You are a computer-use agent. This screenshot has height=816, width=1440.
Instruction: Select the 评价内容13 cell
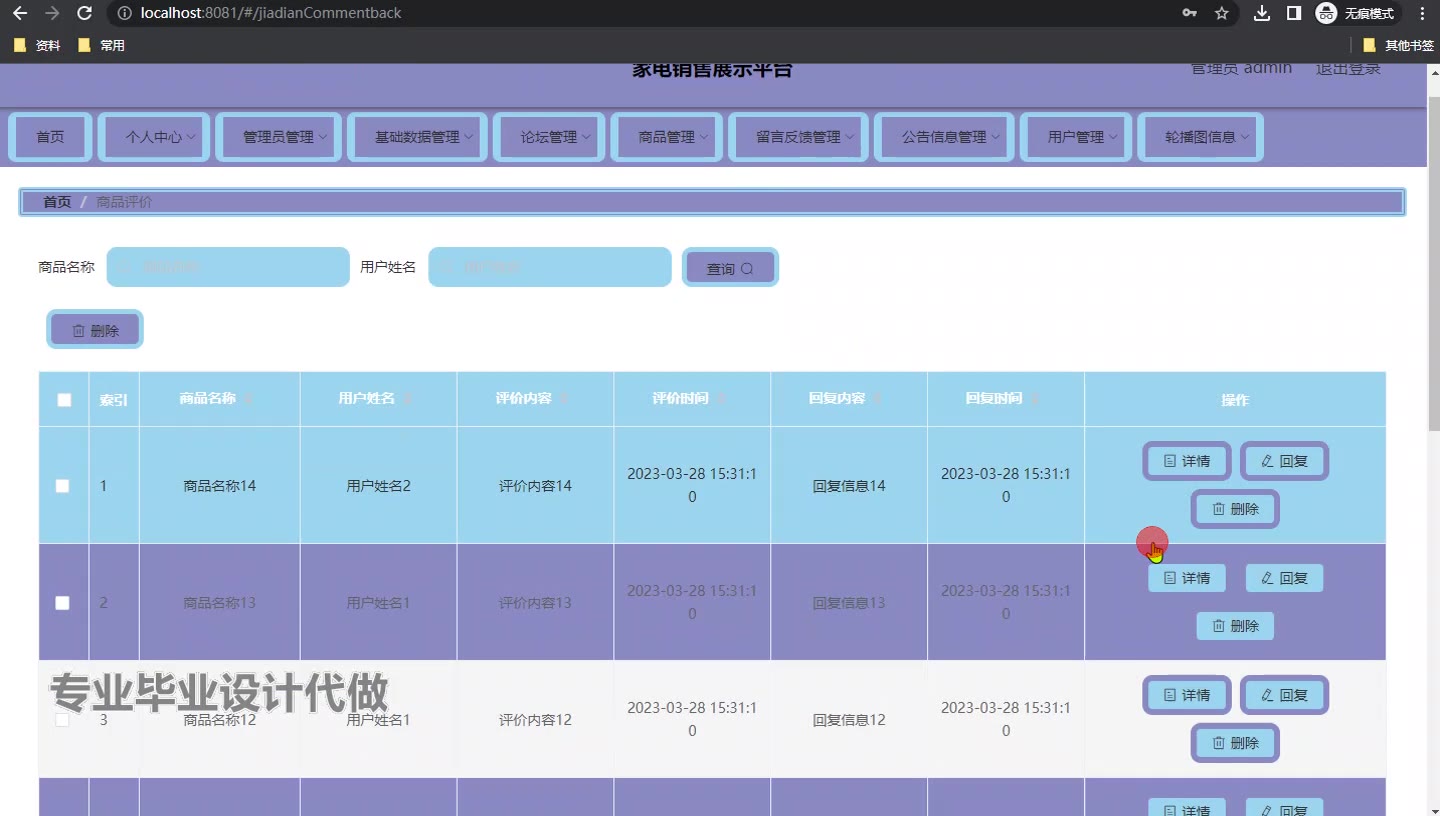(535, 603)
